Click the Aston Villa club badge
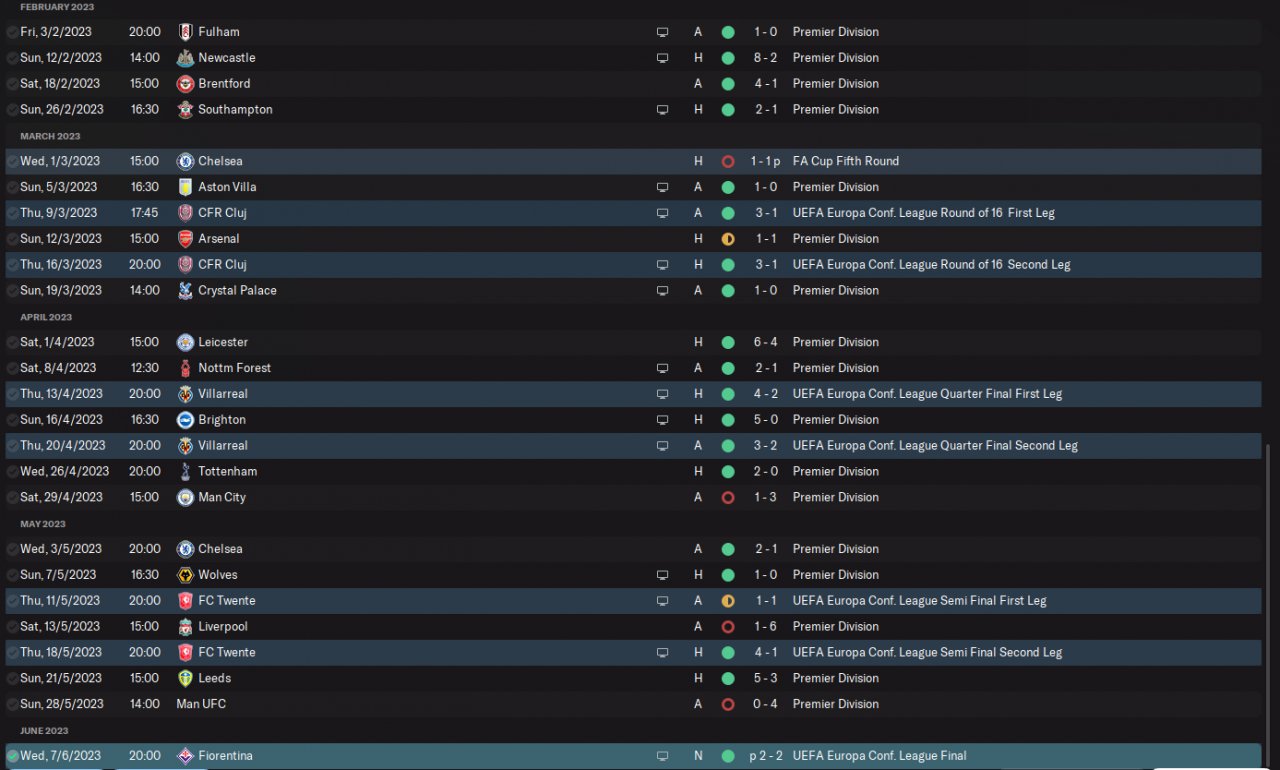1280x770 pixels. 185,187
